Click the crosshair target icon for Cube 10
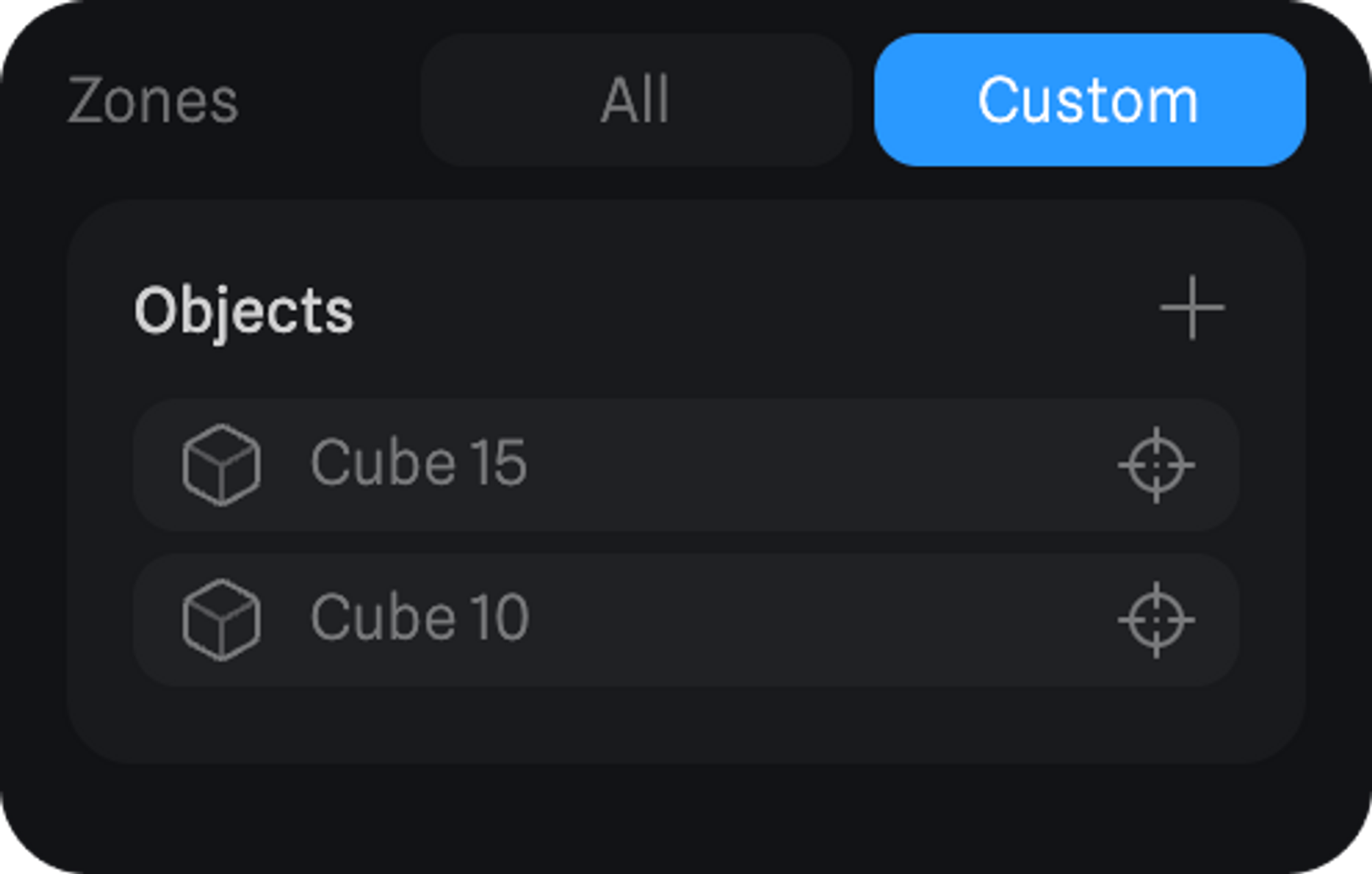 1157,620
